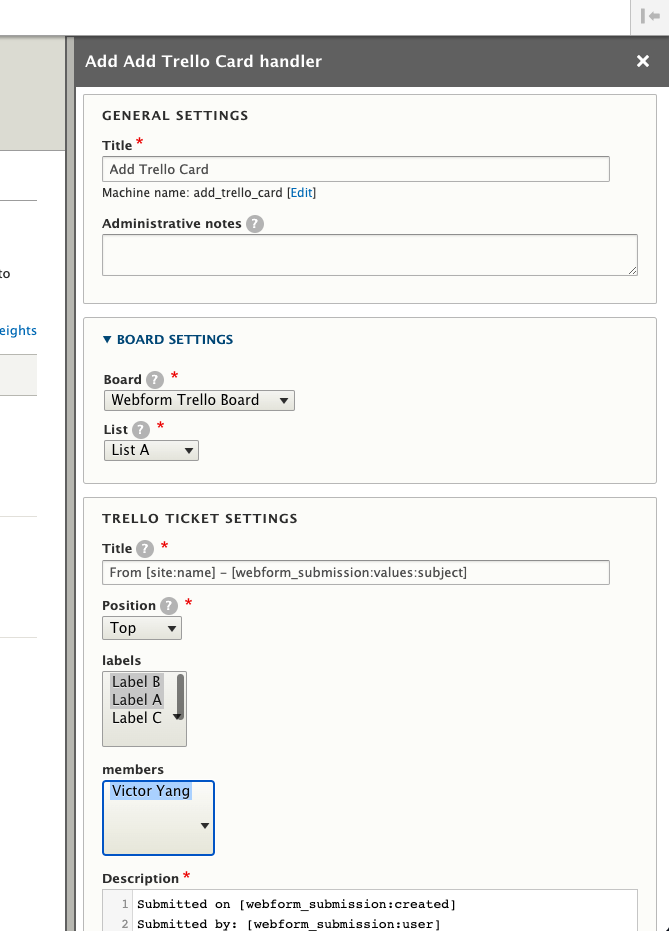Select Label A in the labels list

point(136,699)
